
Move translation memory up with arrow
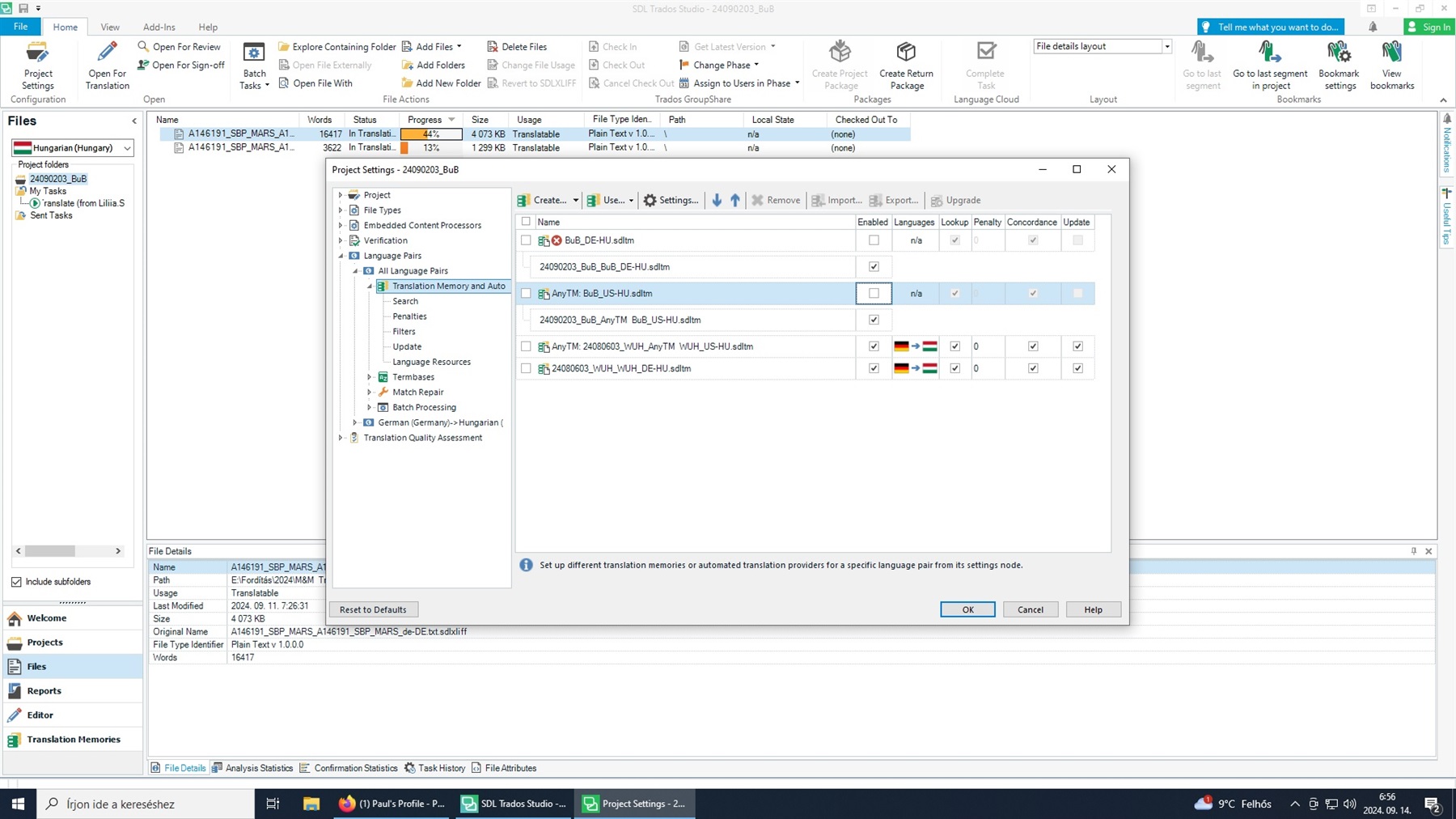pos(735,200)
